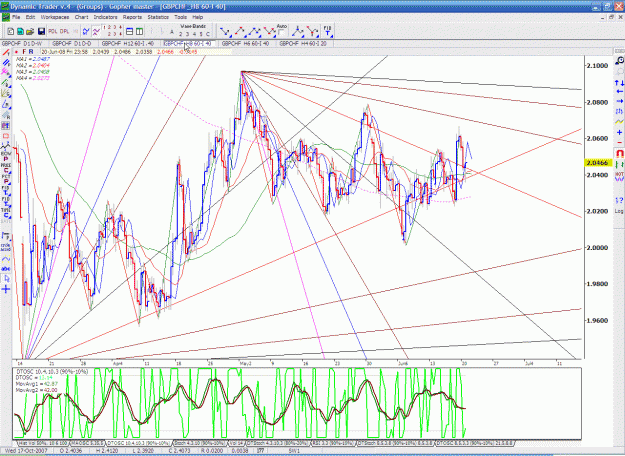
Task: Click Wed 17-Oct-2007 in status bar
Action: pyautogui.click(x=26, y=451)
